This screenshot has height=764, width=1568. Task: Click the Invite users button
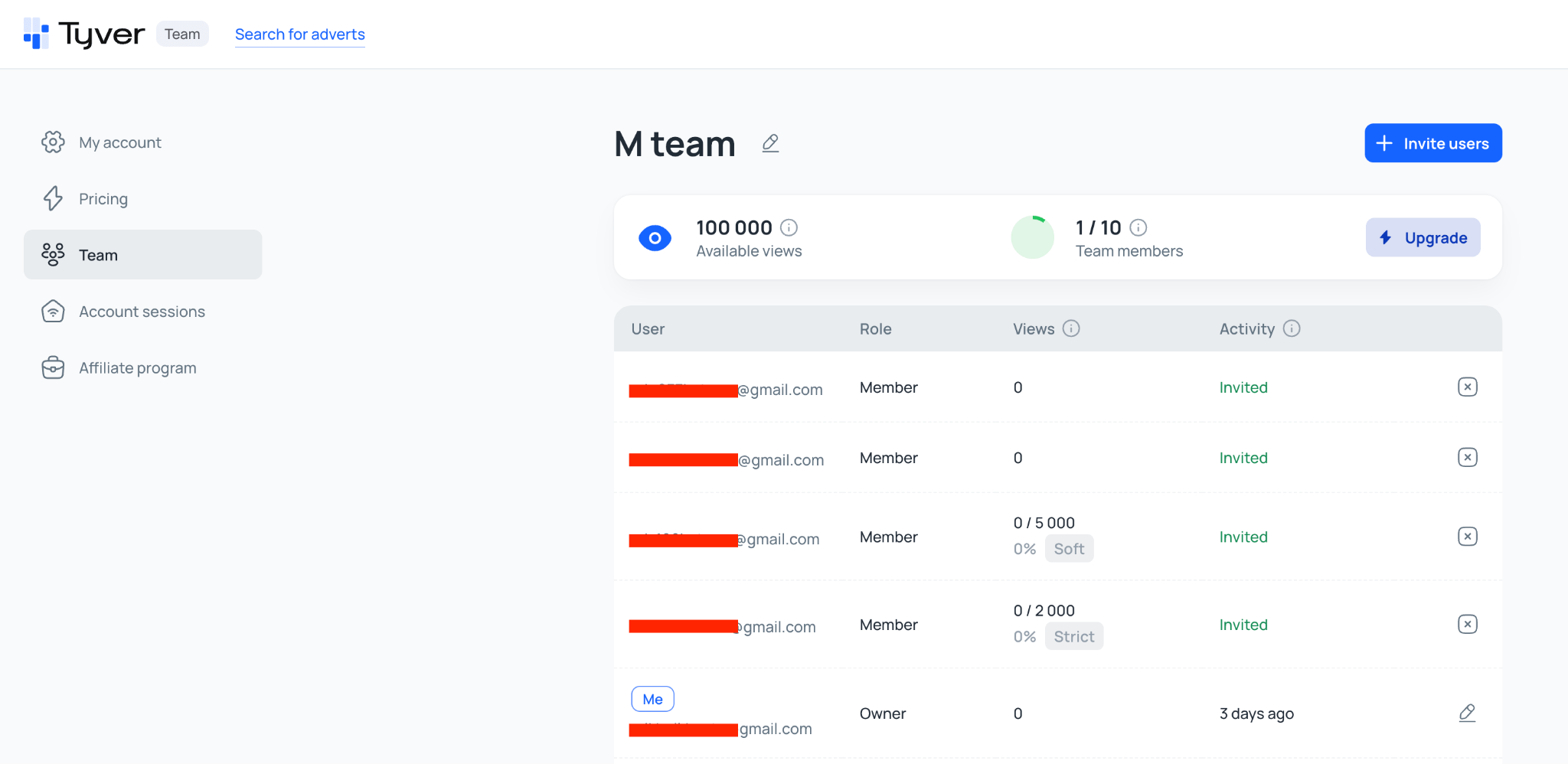coord(1432,143)
